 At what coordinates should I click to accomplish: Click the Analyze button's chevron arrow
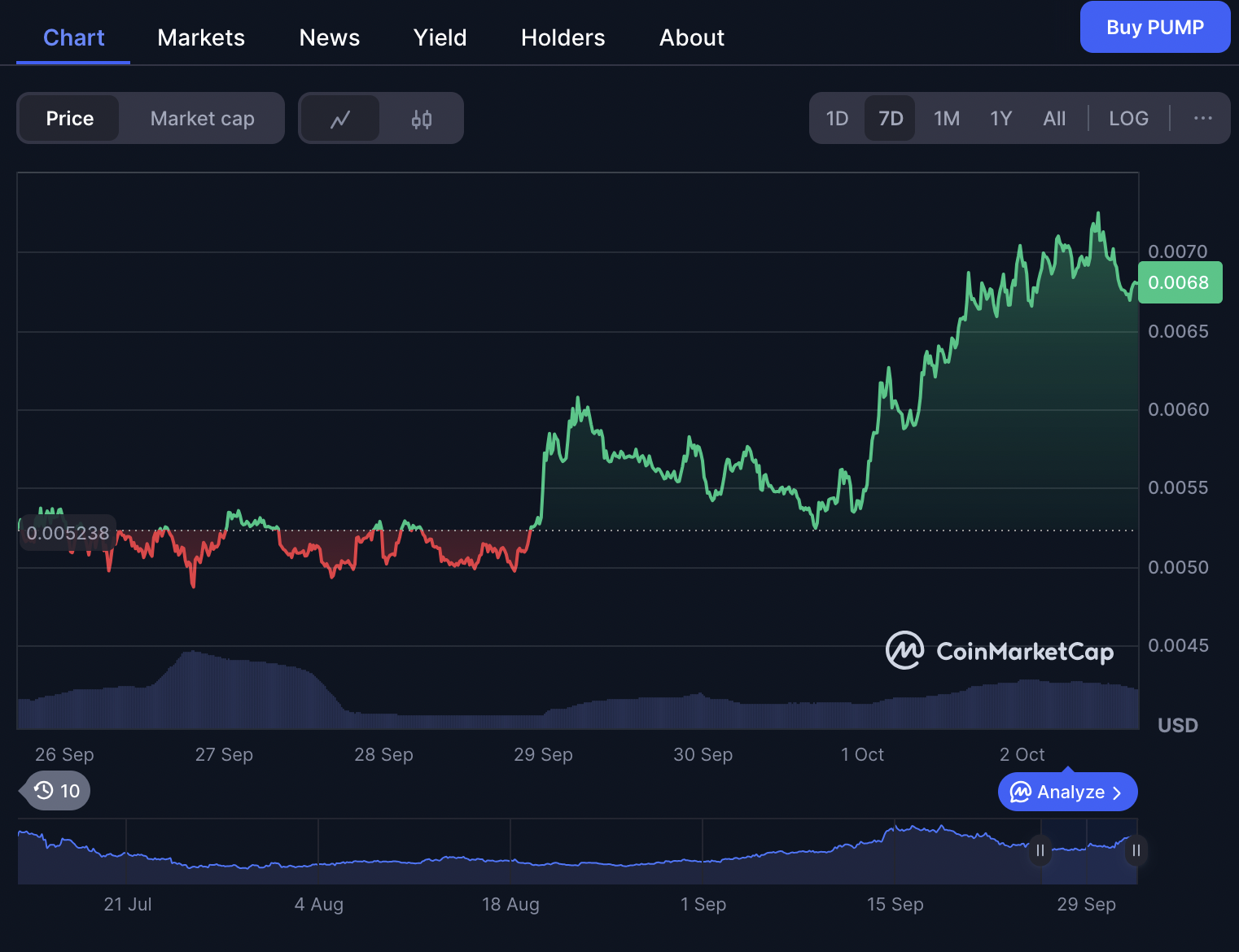1117,793
